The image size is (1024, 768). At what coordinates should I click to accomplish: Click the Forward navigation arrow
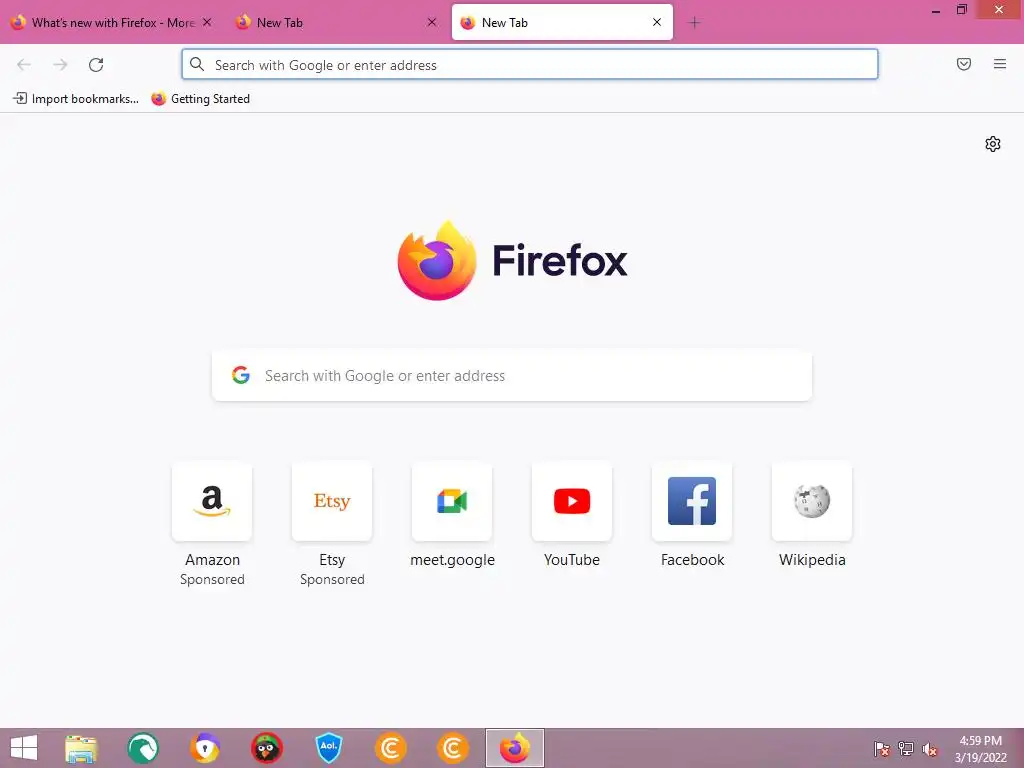[x=60, y=65]
